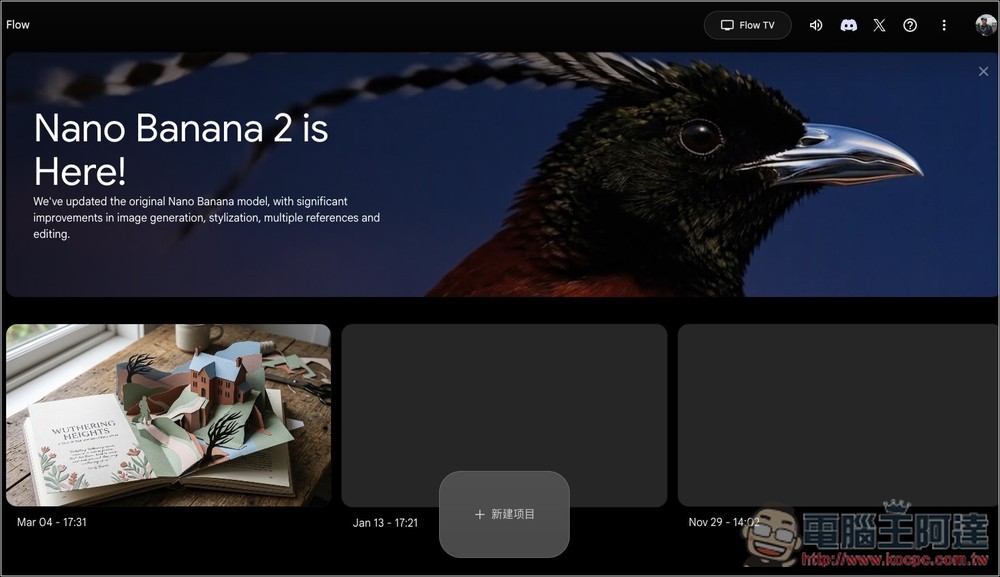Open the Discord community icon
This screenshot has height=577, width=1000.
point(848,25)
